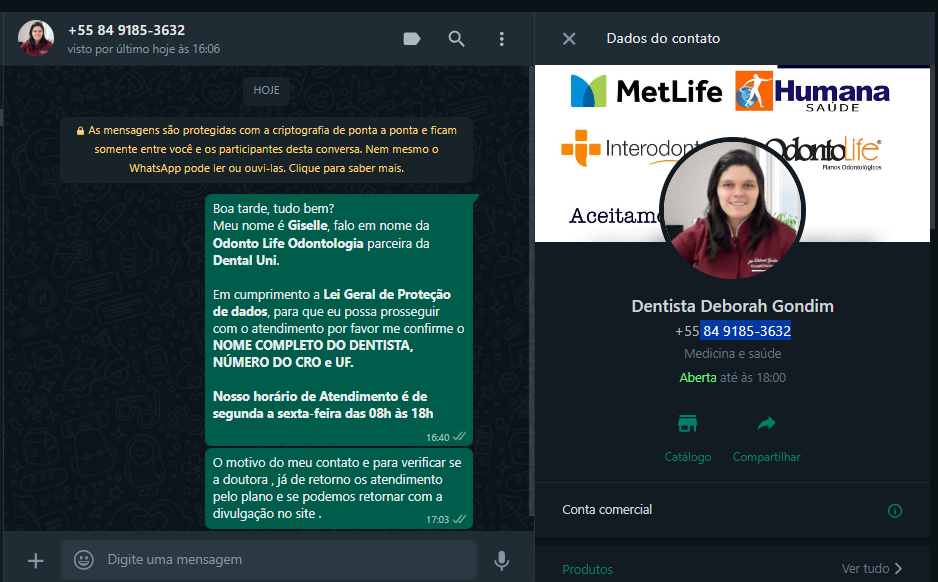Click the Digite uma mensagem field

[269, 560]
